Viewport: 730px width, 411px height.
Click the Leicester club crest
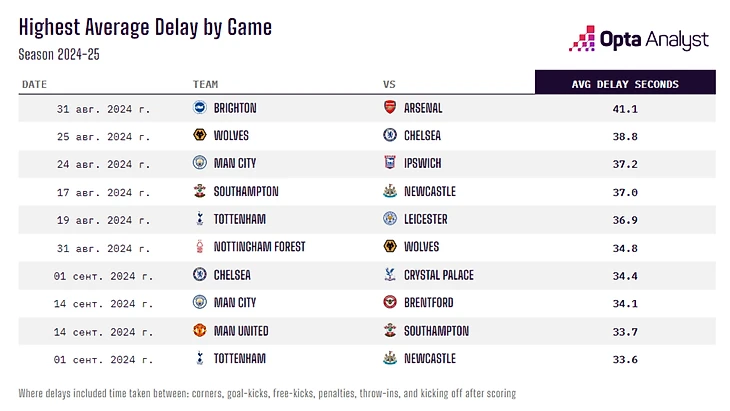click(x=390, y=219)
